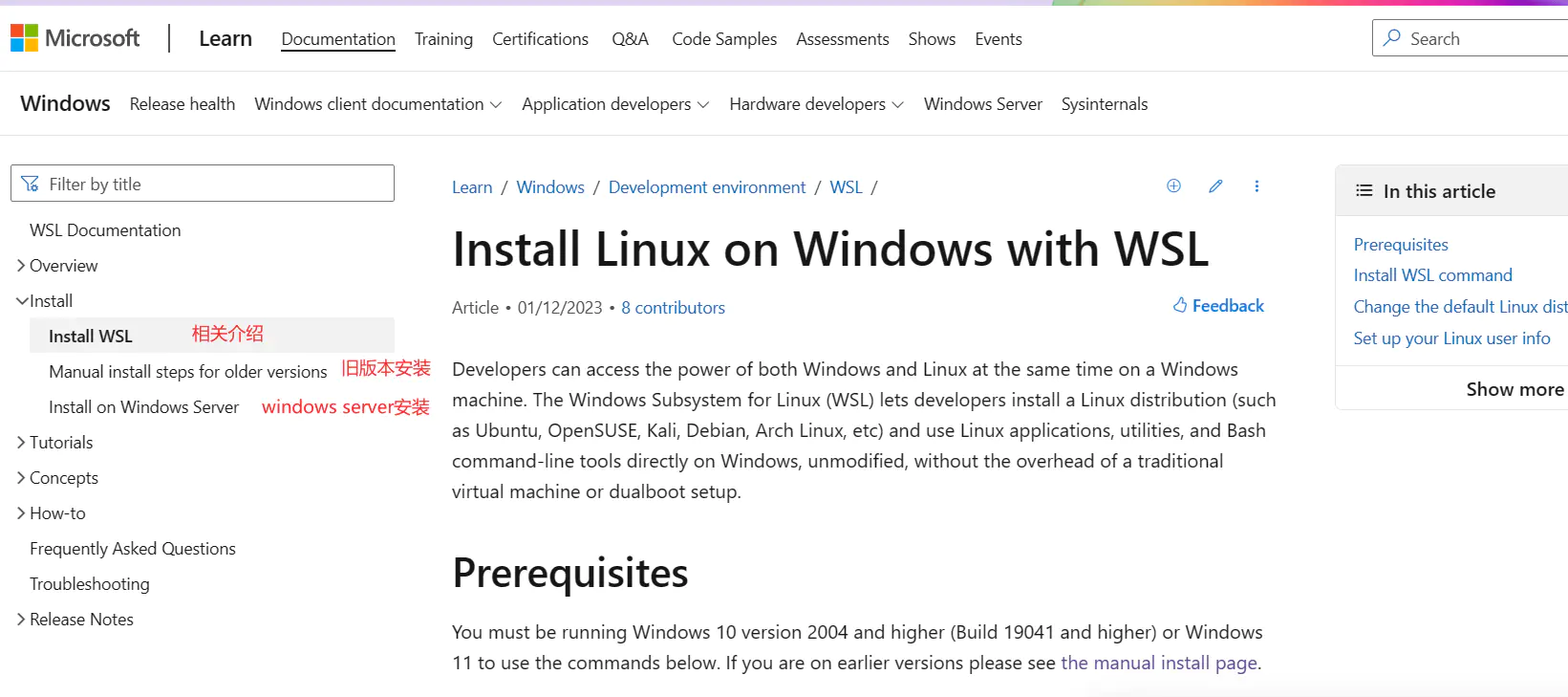The height and width of the screenshot is (697, 1568).
Task: Click the add to collection plus icon
Action: (x=1173, y=186)
